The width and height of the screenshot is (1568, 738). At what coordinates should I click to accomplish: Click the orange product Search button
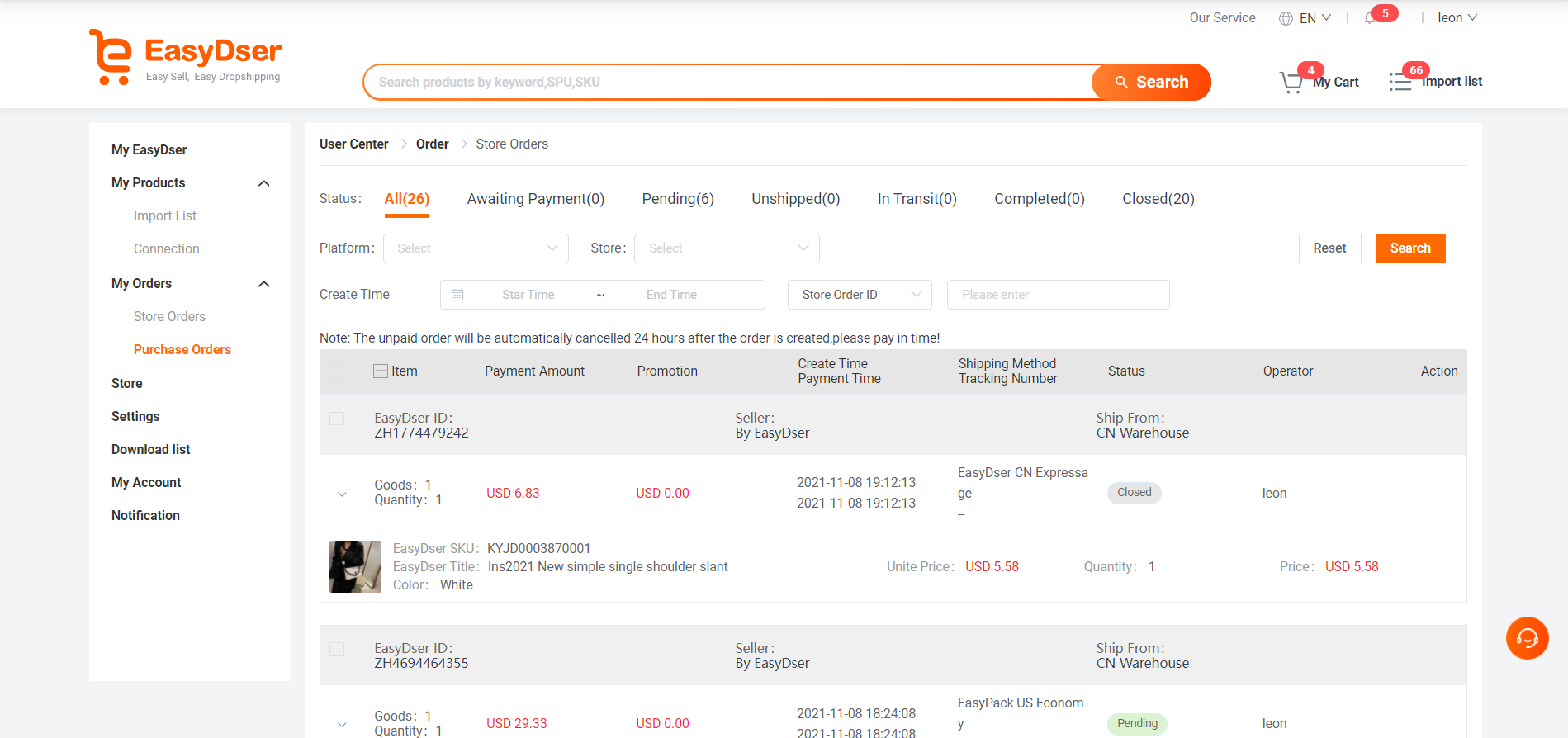(x=1151, y=83)
